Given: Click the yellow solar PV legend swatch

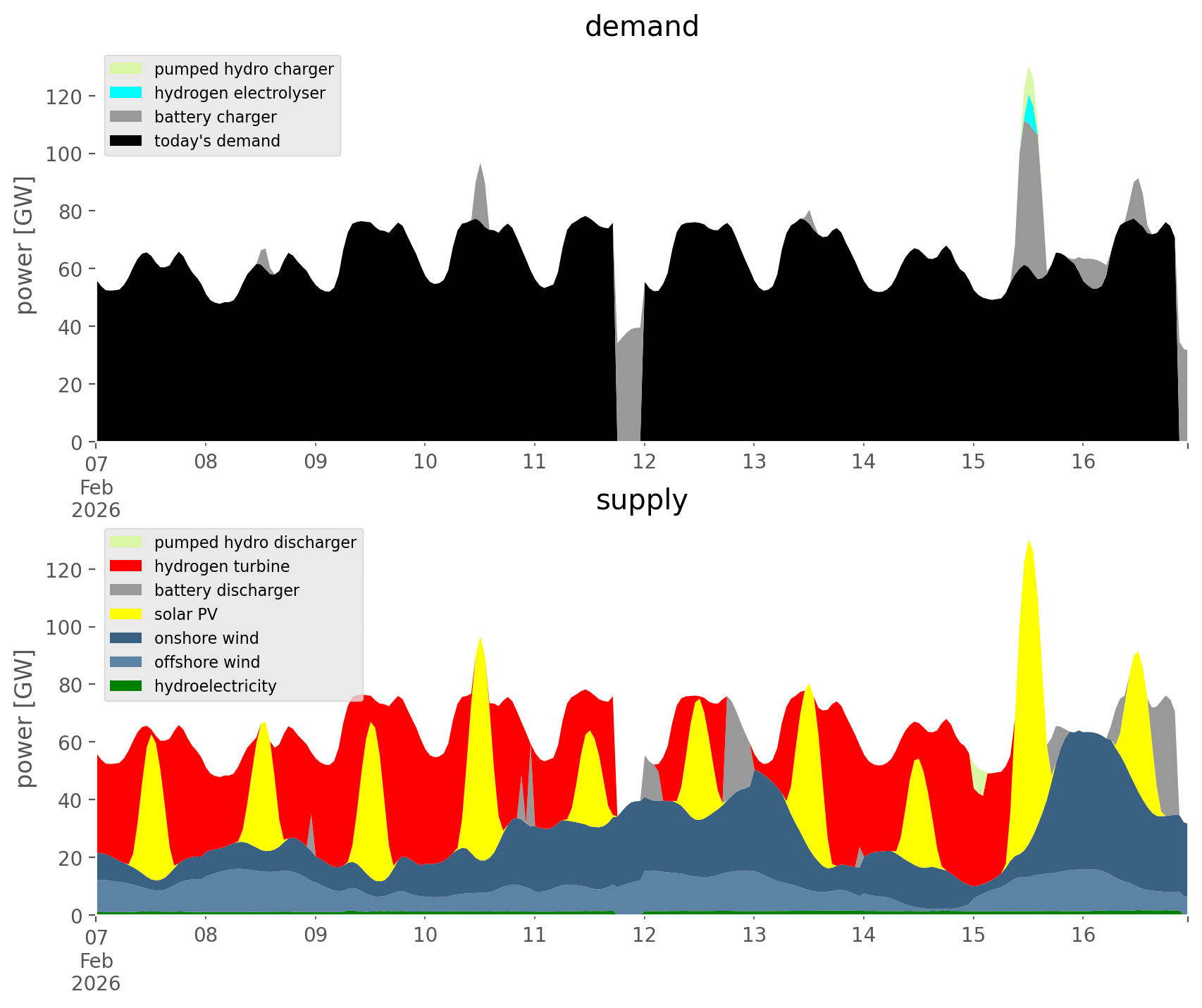Looking at the screenshot, I should click(126, 614).
